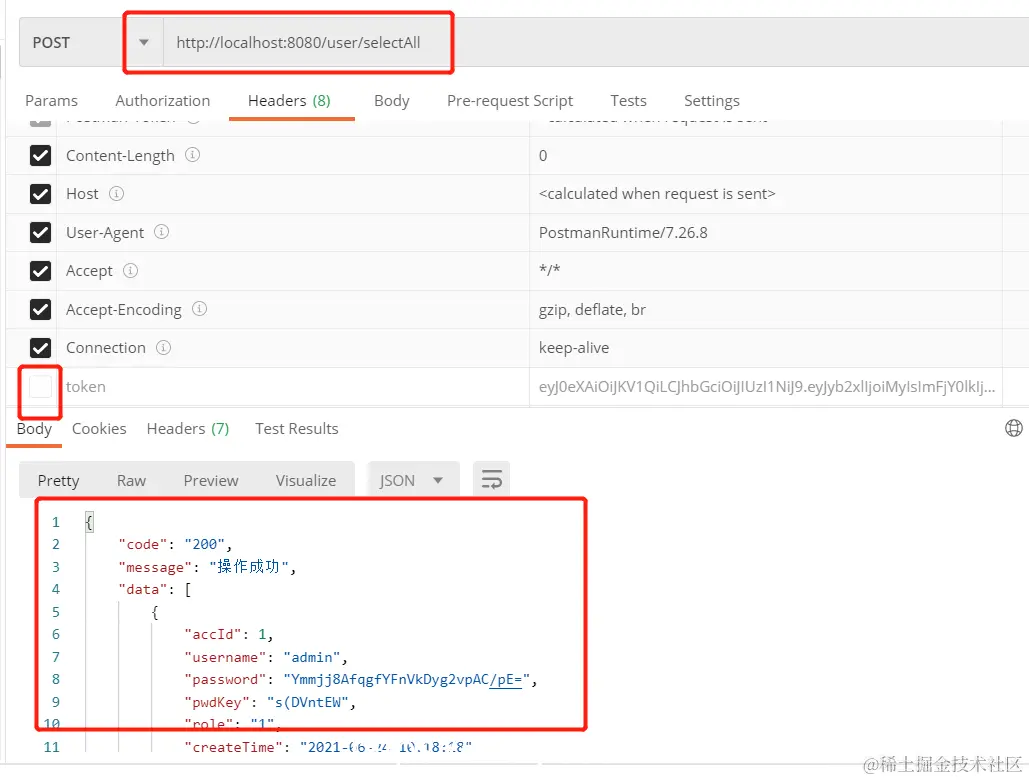Show info icon for User-Agent header
1029x781 pixels.
[161, 232]
